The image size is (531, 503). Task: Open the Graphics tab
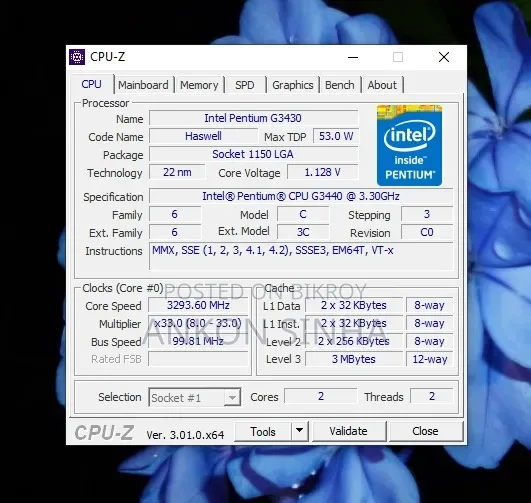(293, 85)
